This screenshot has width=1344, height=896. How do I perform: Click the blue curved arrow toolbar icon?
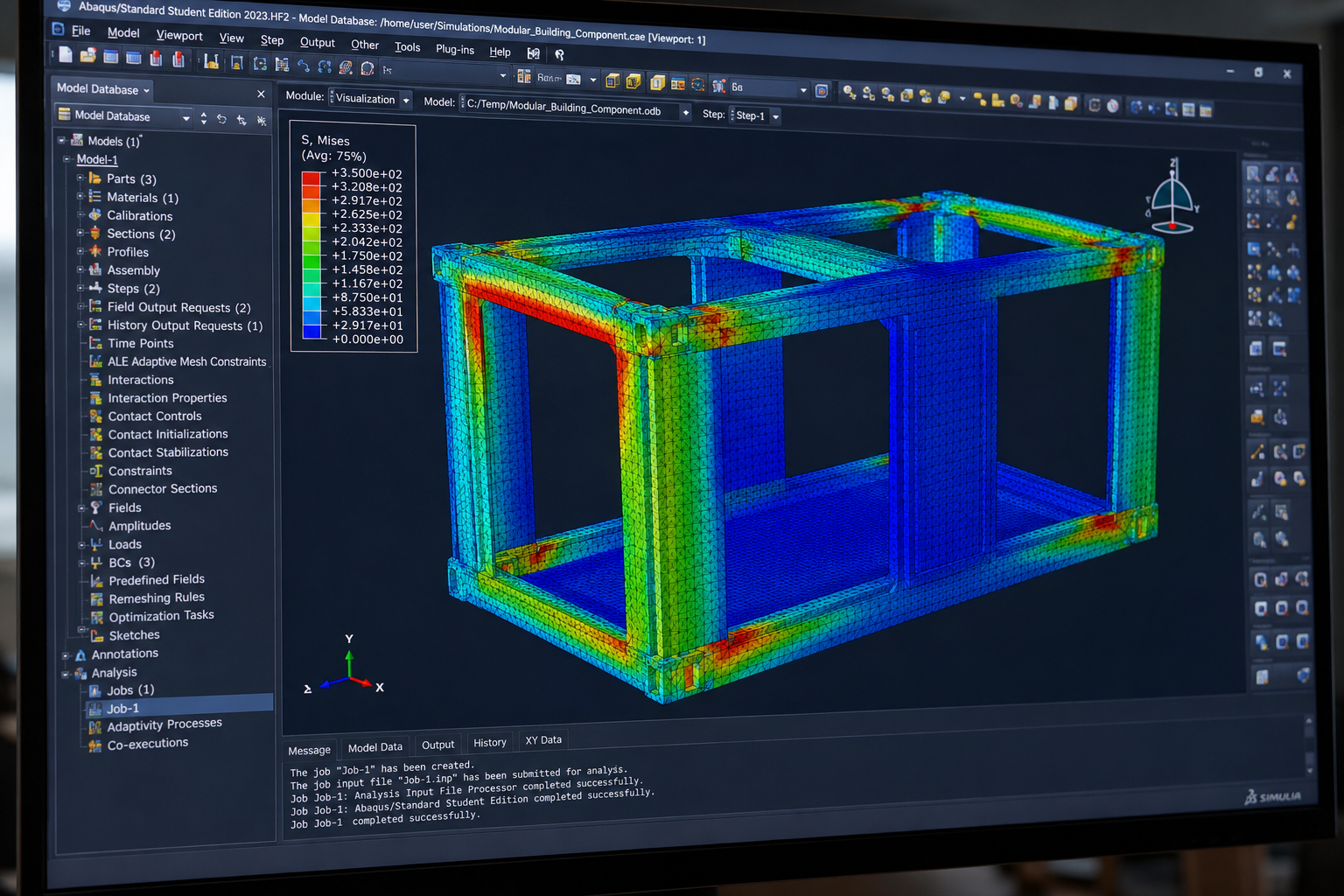point(303,66)
